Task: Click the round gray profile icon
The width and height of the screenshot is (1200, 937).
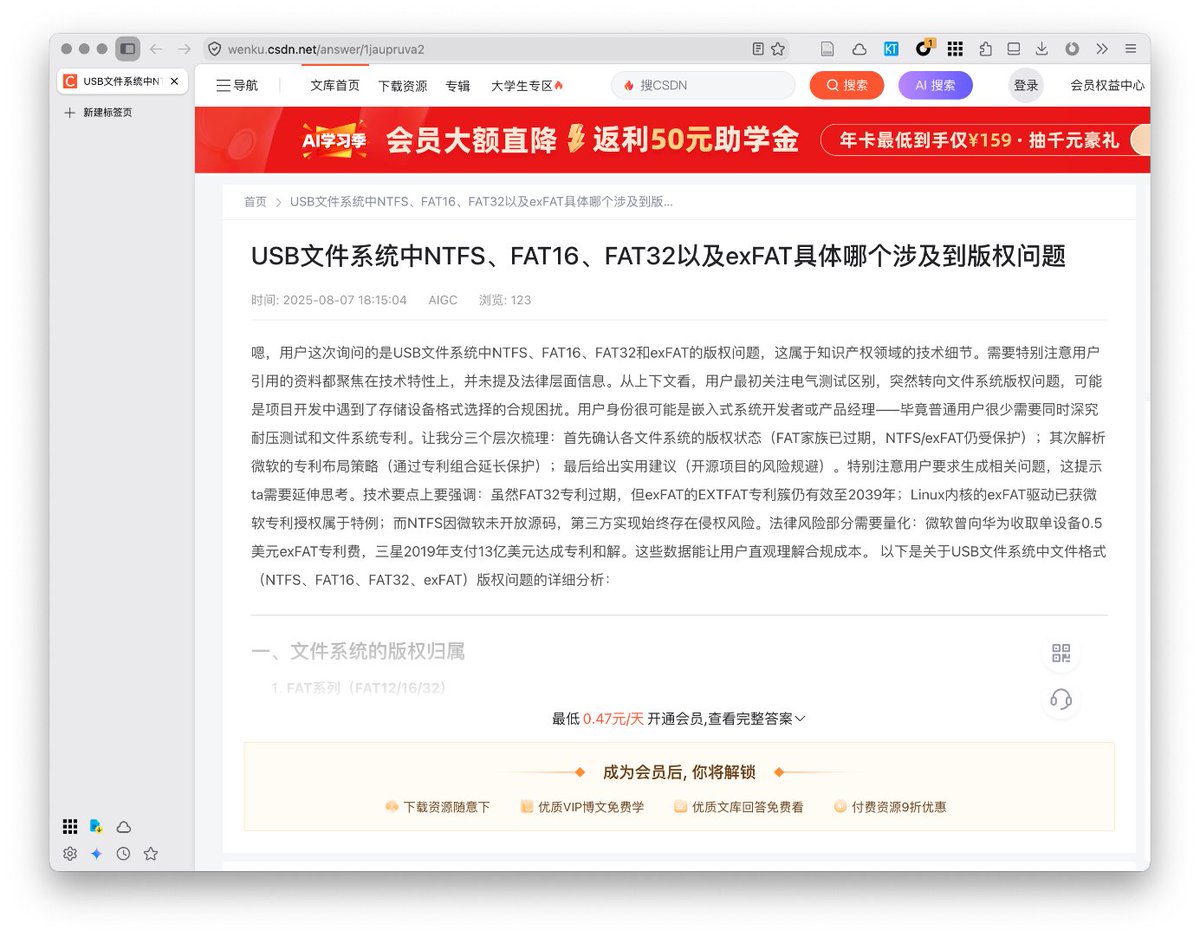Action: tap(1072, 49)
